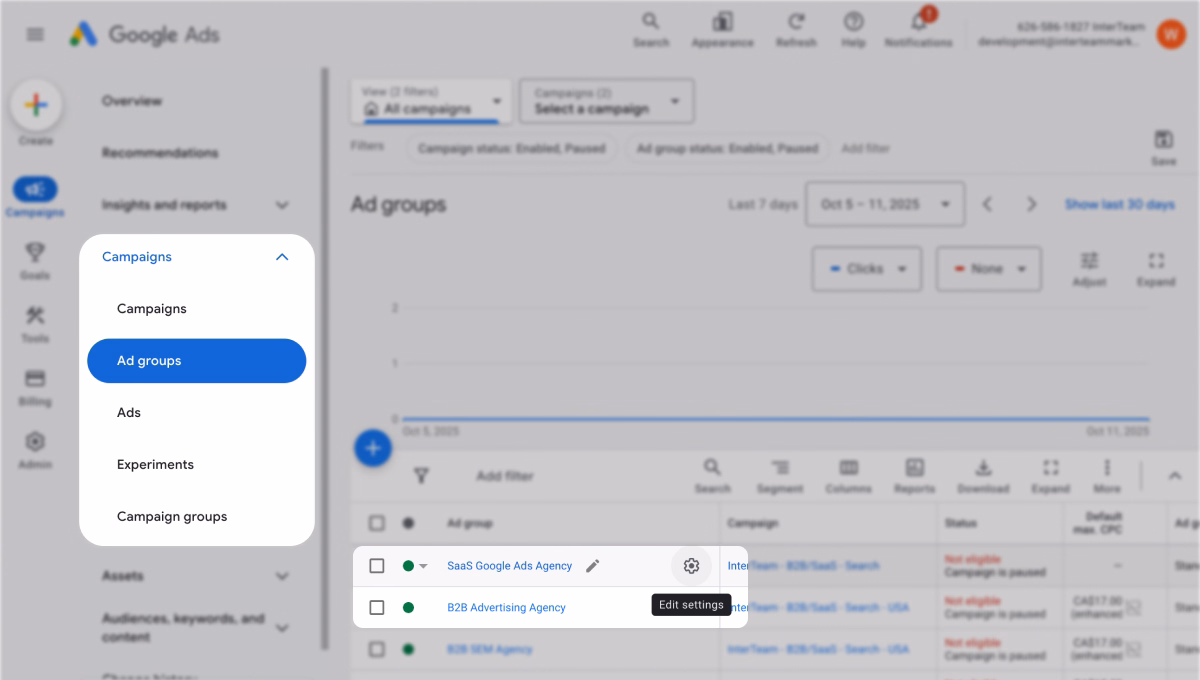
Task: Open the More options menu
Action: click(1107, 475)
